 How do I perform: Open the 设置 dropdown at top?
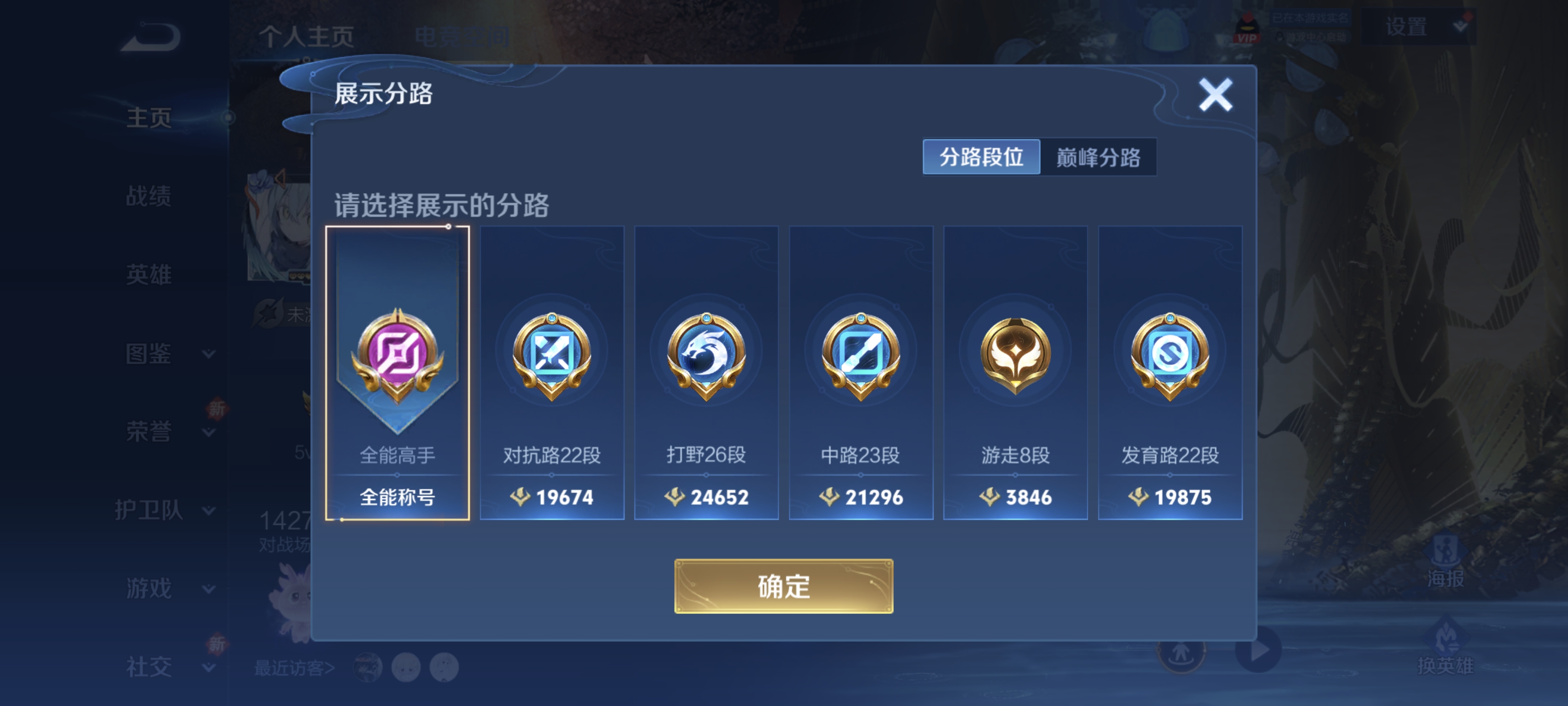click(1419, 27)
